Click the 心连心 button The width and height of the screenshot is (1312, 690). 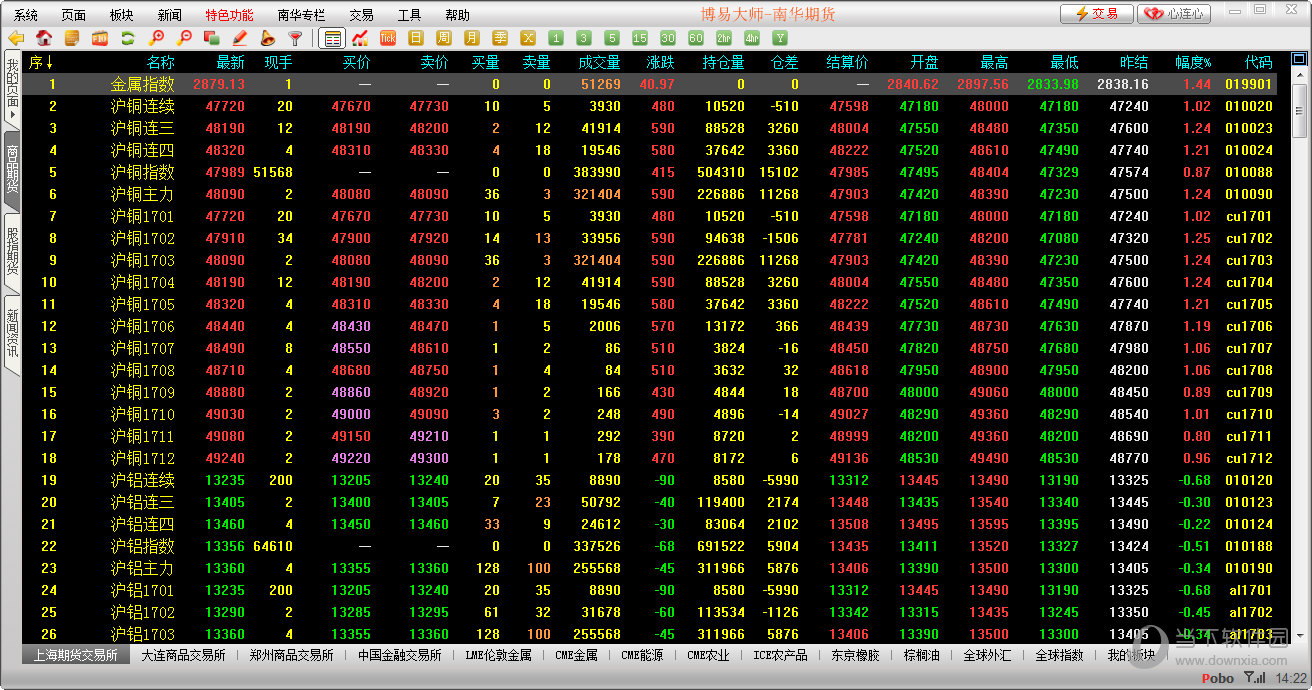point(1175,13)
